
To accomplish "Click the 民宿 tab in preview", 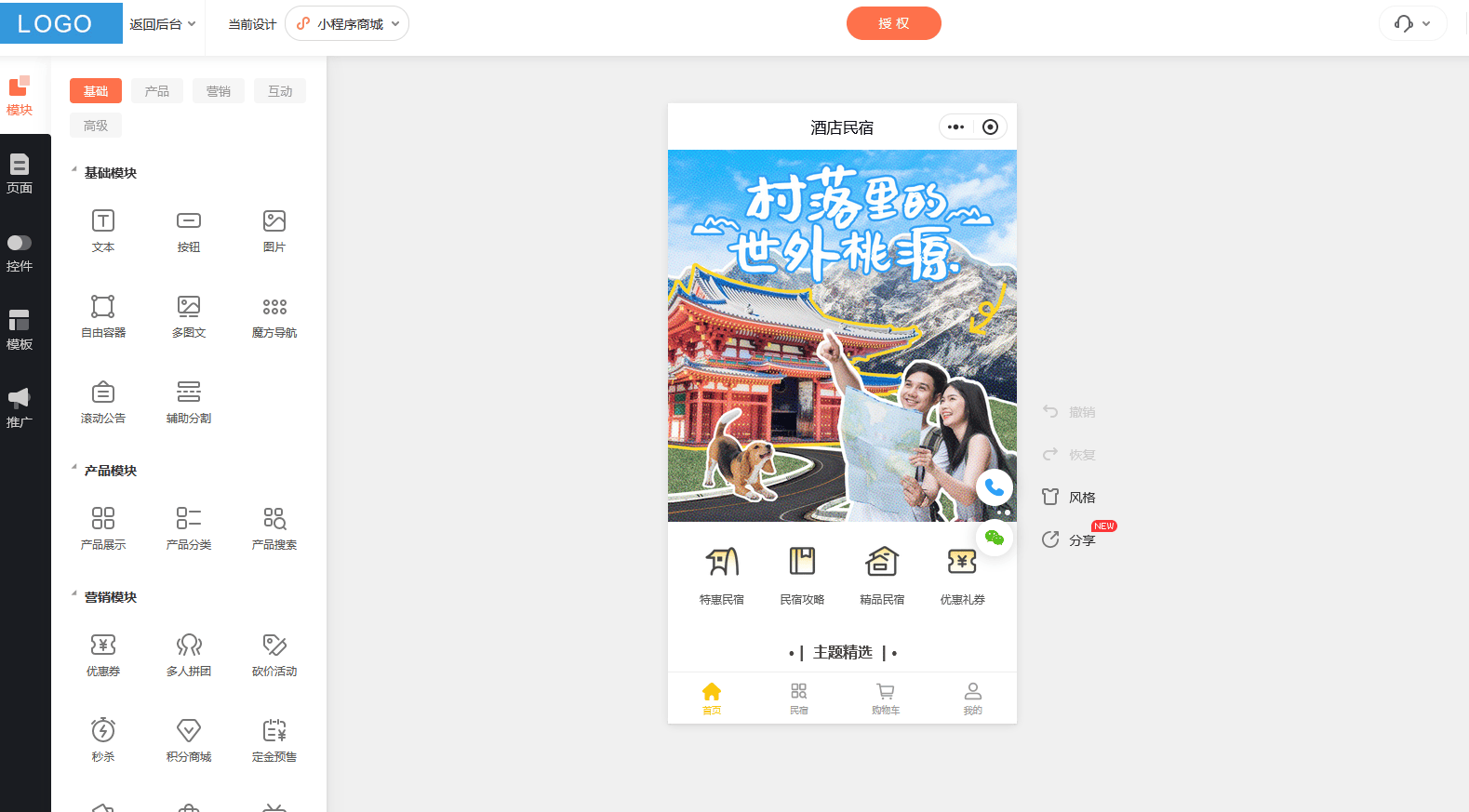I will point(798,698).
